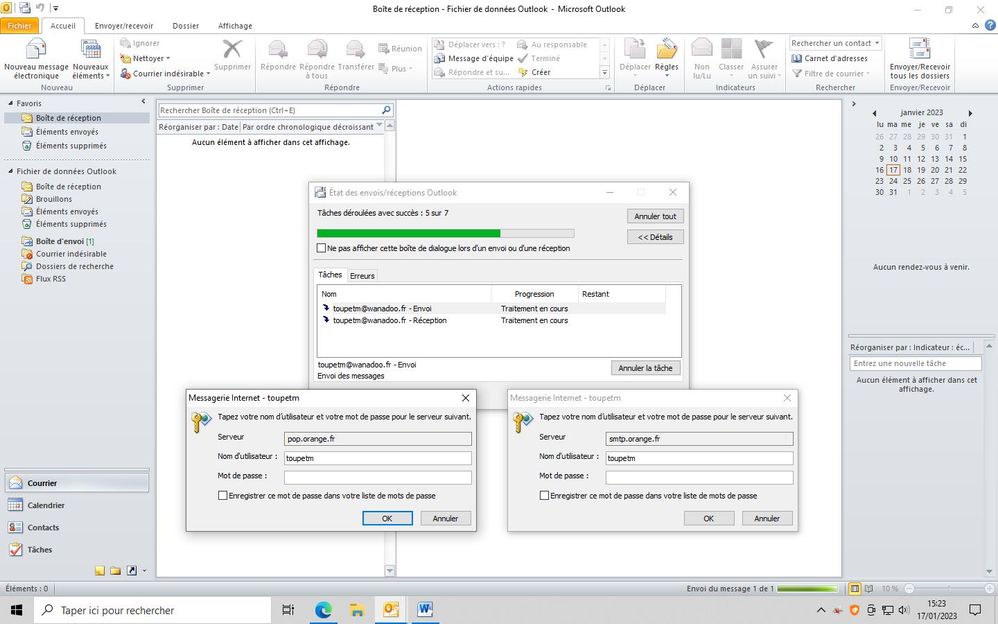This screenshot has width=998, height=624.
Task: Click Annuler tout button
Action: click(655, 216)
